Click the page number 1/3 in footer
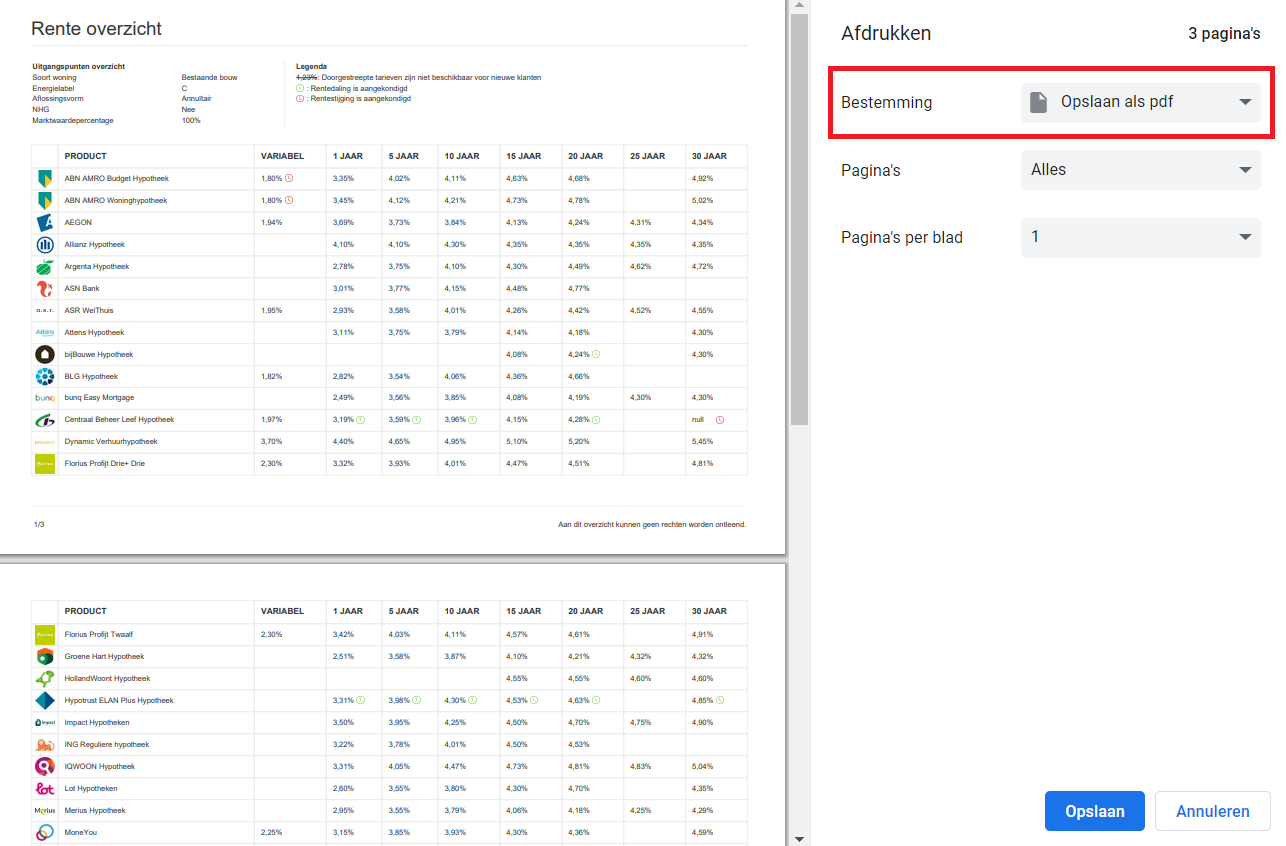Viewport: 1286px width, 846px height. [x=39, y=524]
